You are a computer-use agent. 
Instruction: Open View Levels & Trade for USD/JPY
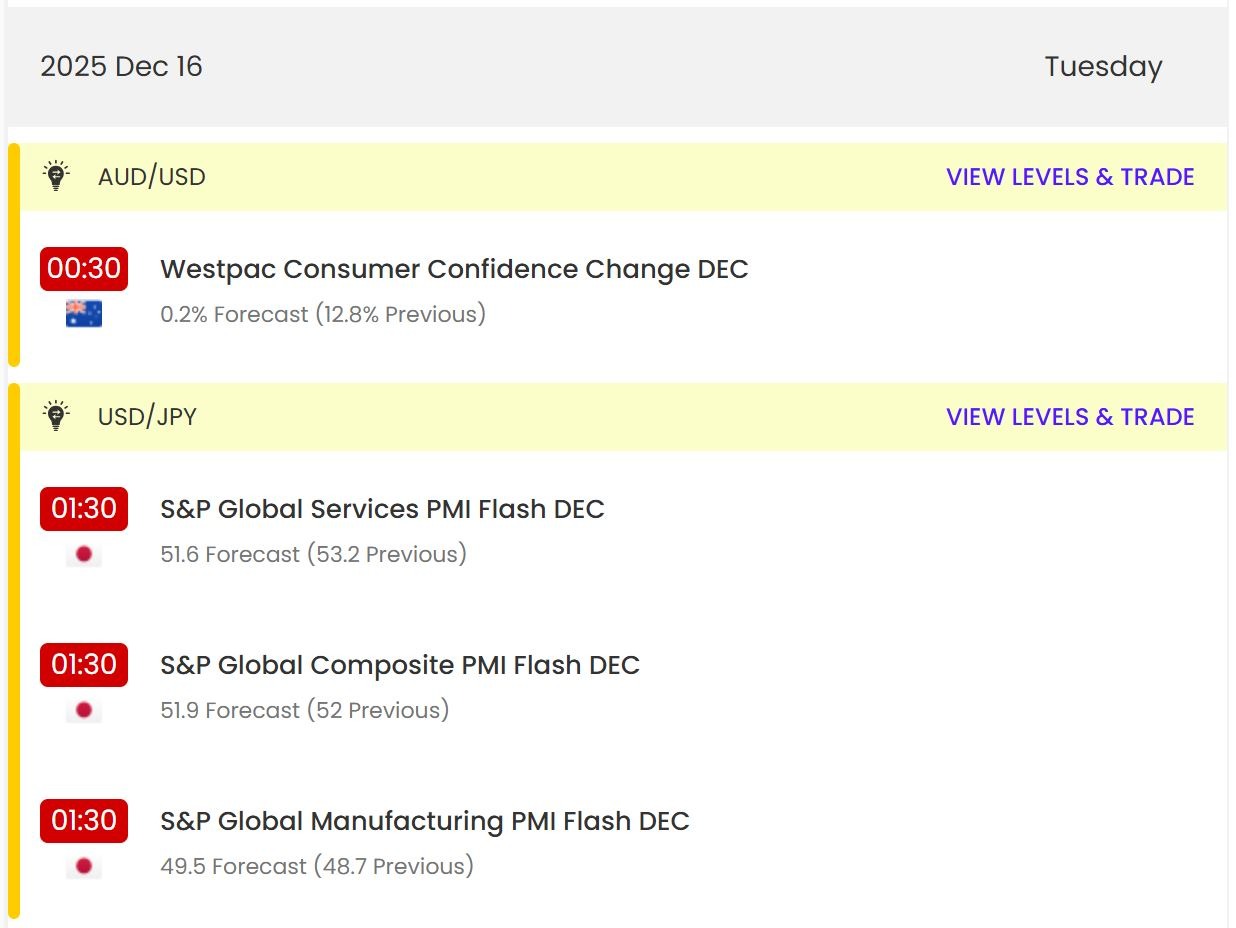(x=1070, y=417)
